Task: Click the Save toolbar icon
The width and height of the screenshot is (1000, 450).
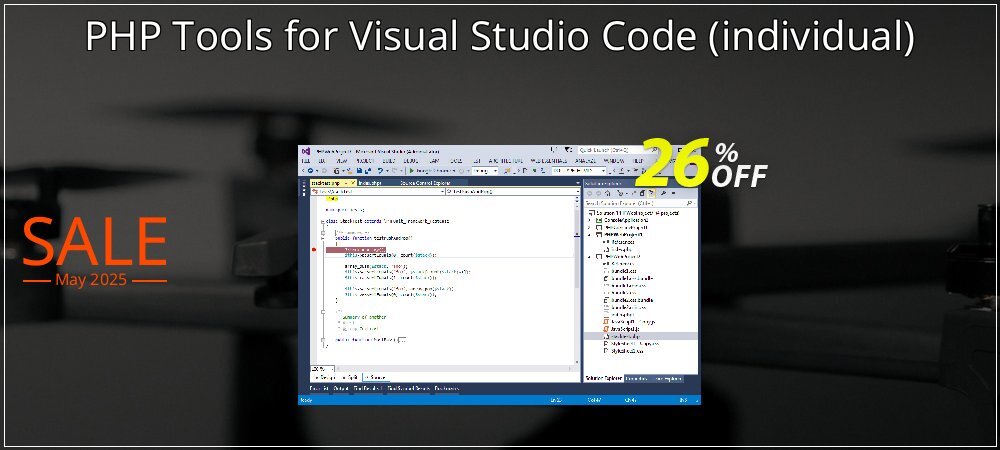Action: click(x=359, y=171)
